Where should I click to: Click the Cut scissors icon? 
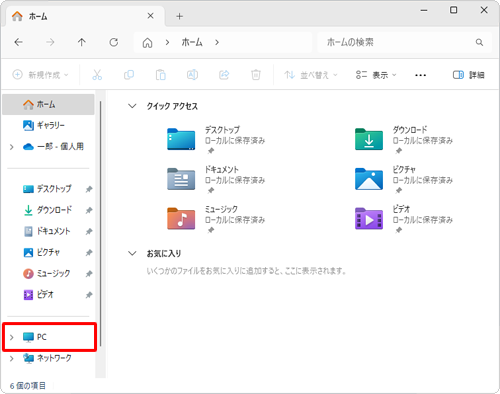point(97,75)
